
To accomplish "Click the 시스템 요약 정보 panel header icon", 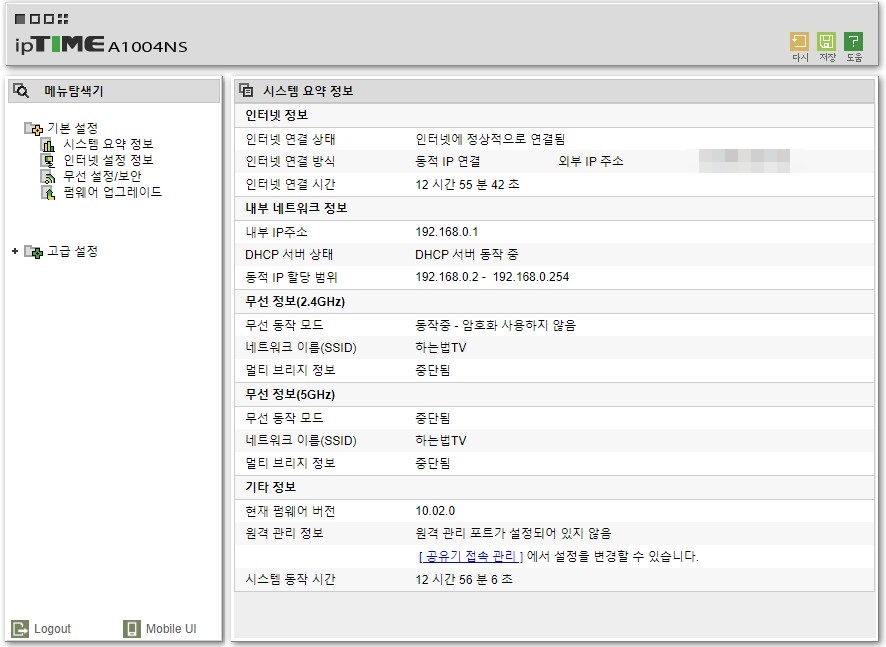I will point(246,90).
